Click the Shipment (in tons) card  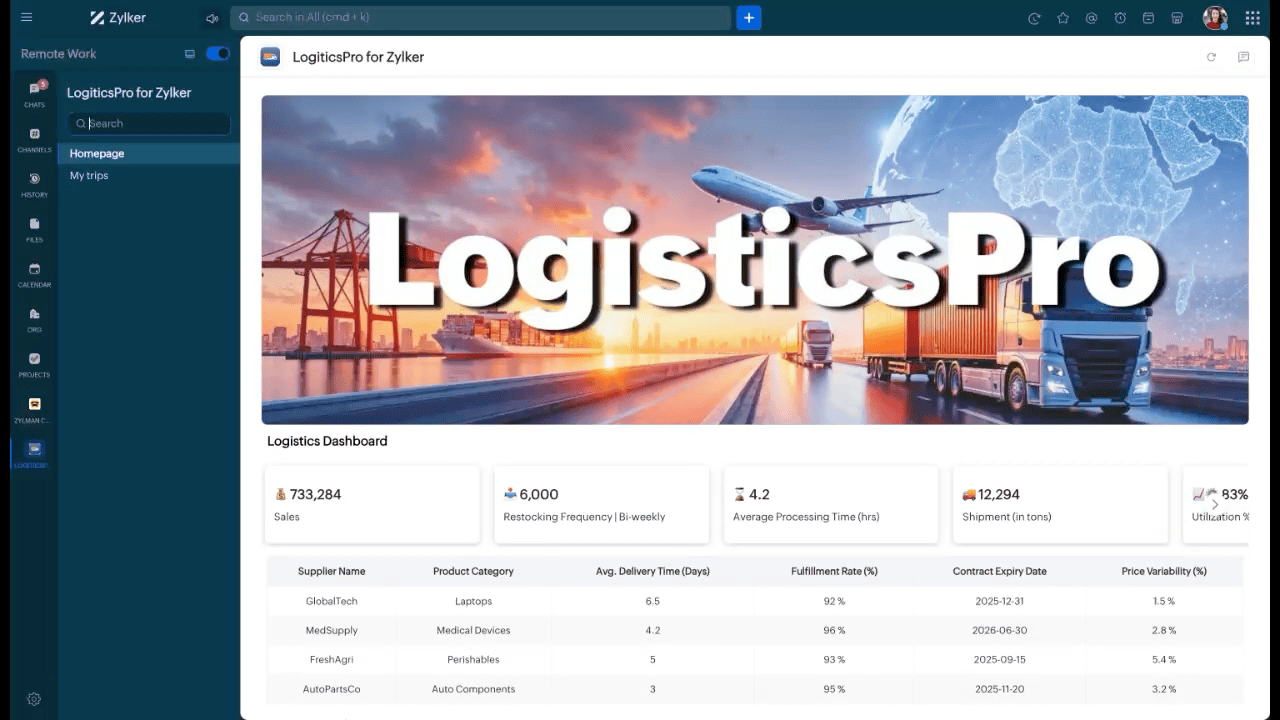pos(1060,505)
